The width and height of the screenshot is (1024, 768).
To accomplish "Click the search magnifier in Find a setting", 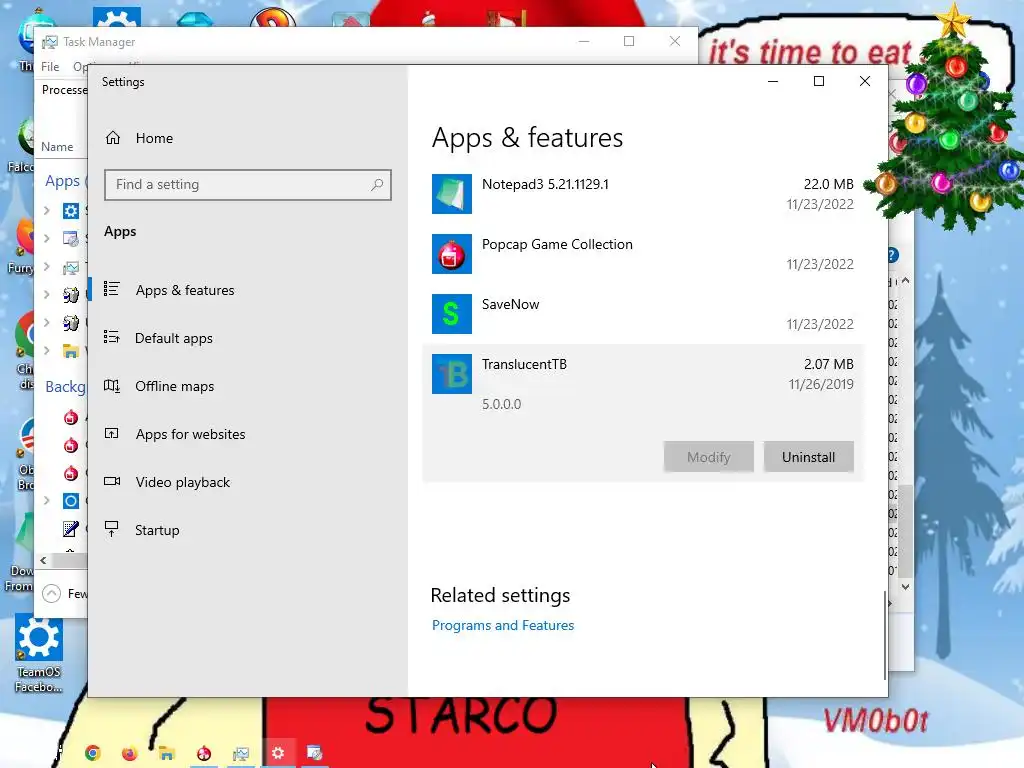I will (377, 185).
